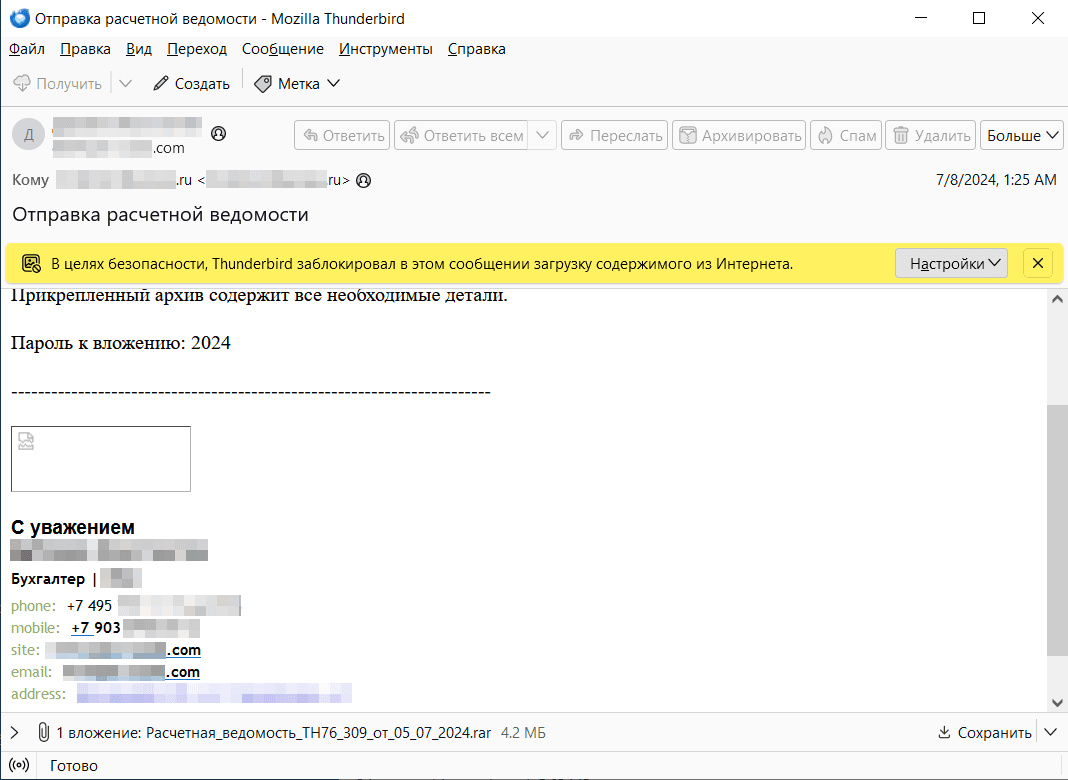This screenshot has height=780, width=1068.
Task: Forward the message with Переслать
Action: pyautogui.click(x=615, y=136)
